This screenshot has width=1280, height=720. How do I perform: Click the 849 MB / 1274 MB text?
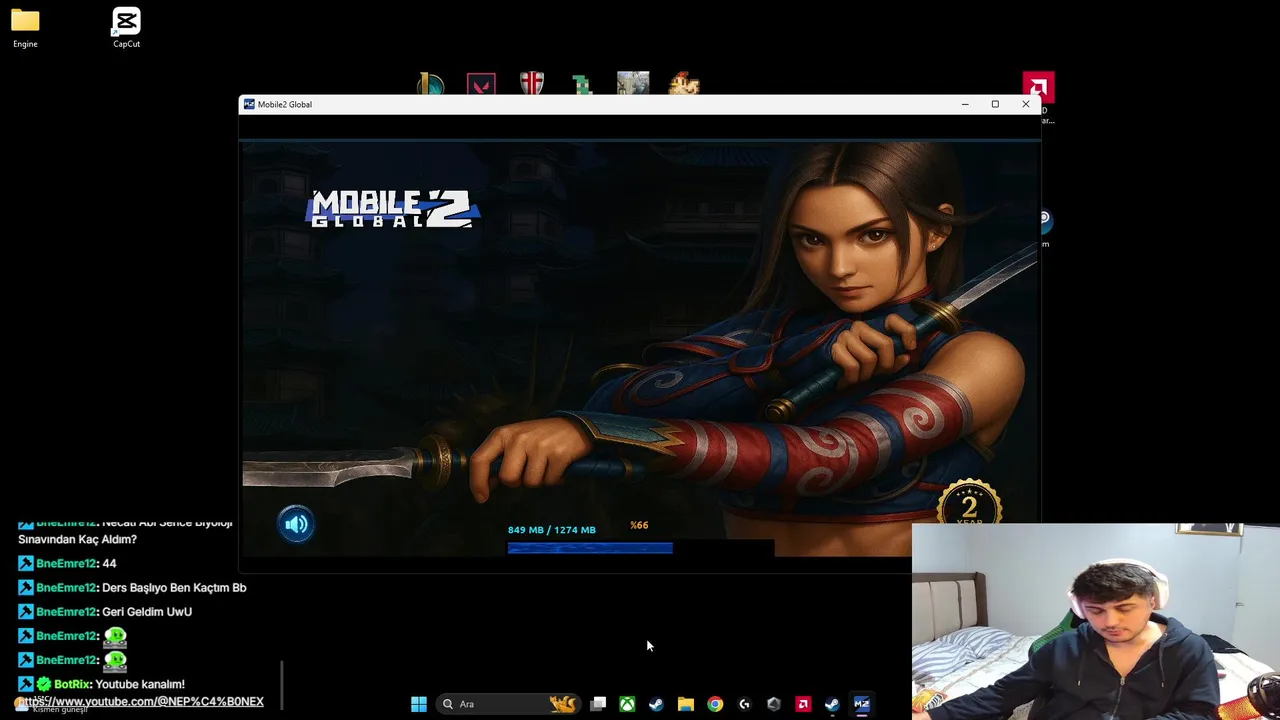[x=551, y=530]
